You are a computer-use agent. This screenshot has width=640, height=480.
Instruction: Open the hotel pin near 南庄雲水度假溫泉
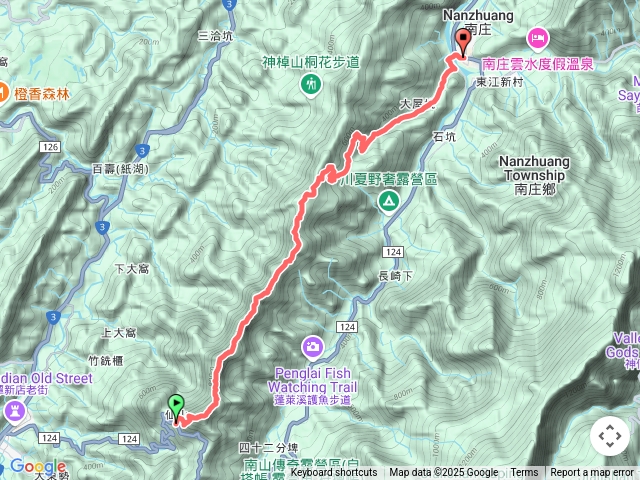538,40
